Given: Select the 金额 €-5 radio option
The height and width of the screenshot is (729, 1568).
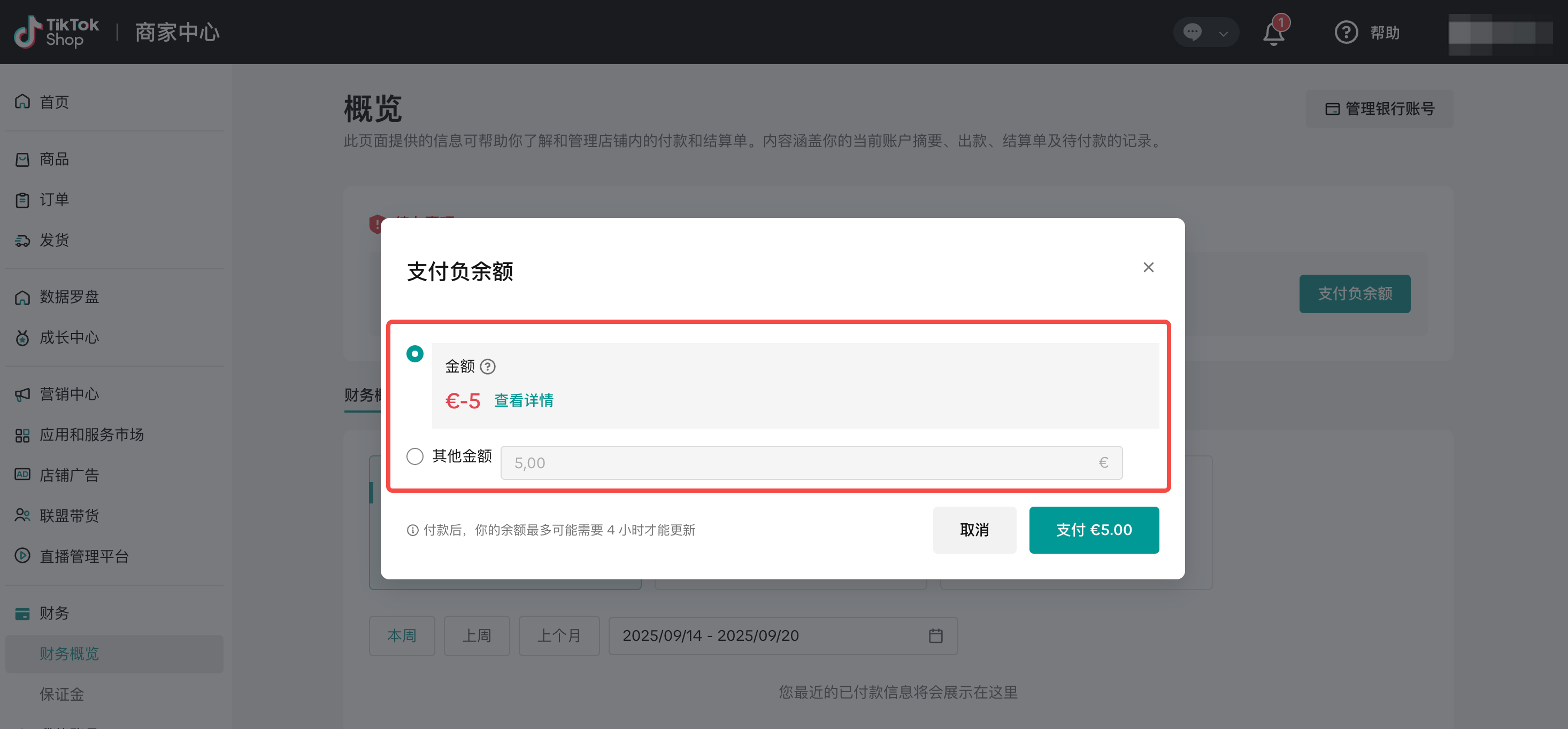Looking at the screenshot, I should [414, 354].
